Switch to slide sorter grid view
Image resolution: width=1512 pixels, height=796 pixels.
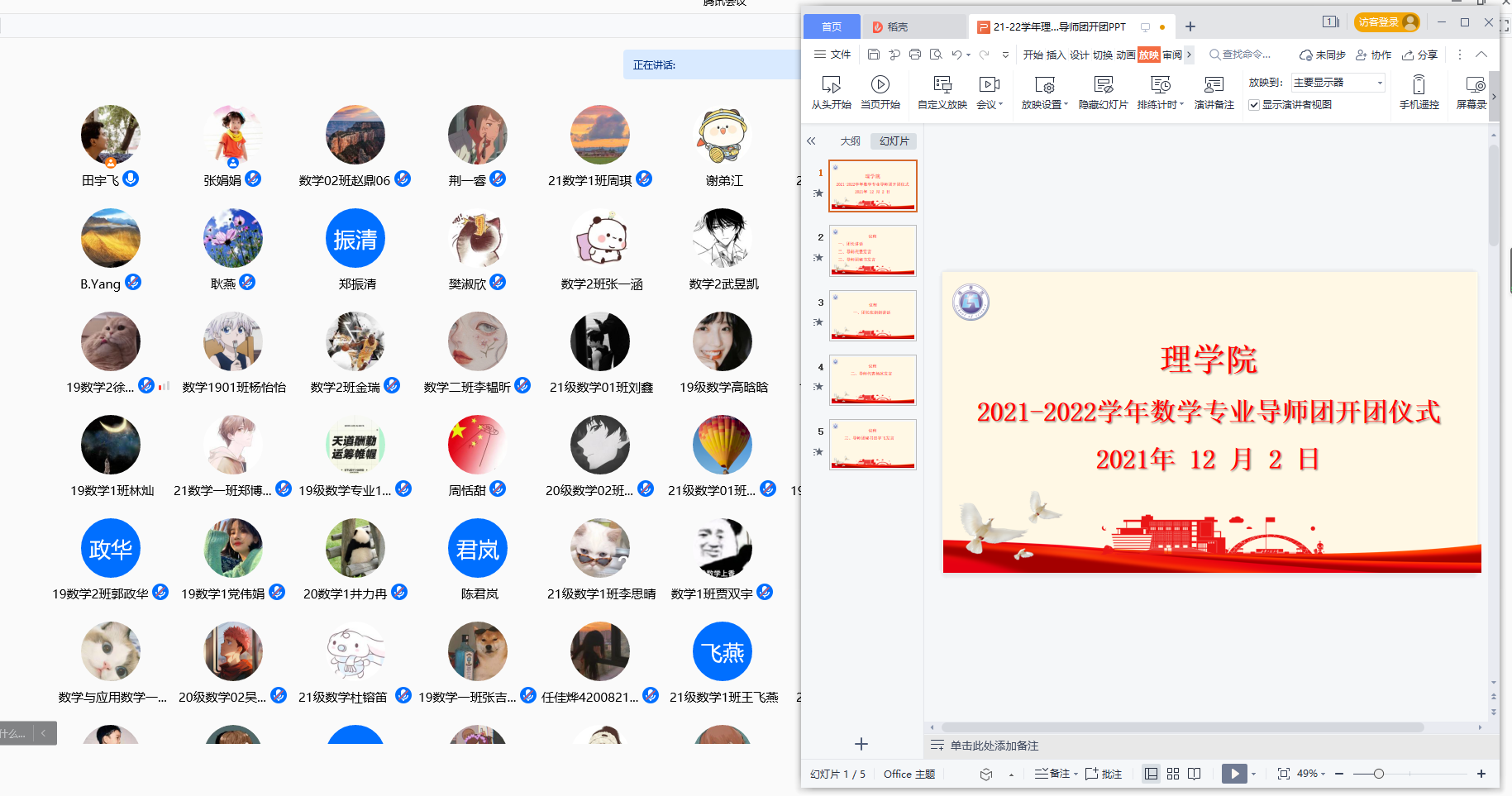[x=1173, y=774]
